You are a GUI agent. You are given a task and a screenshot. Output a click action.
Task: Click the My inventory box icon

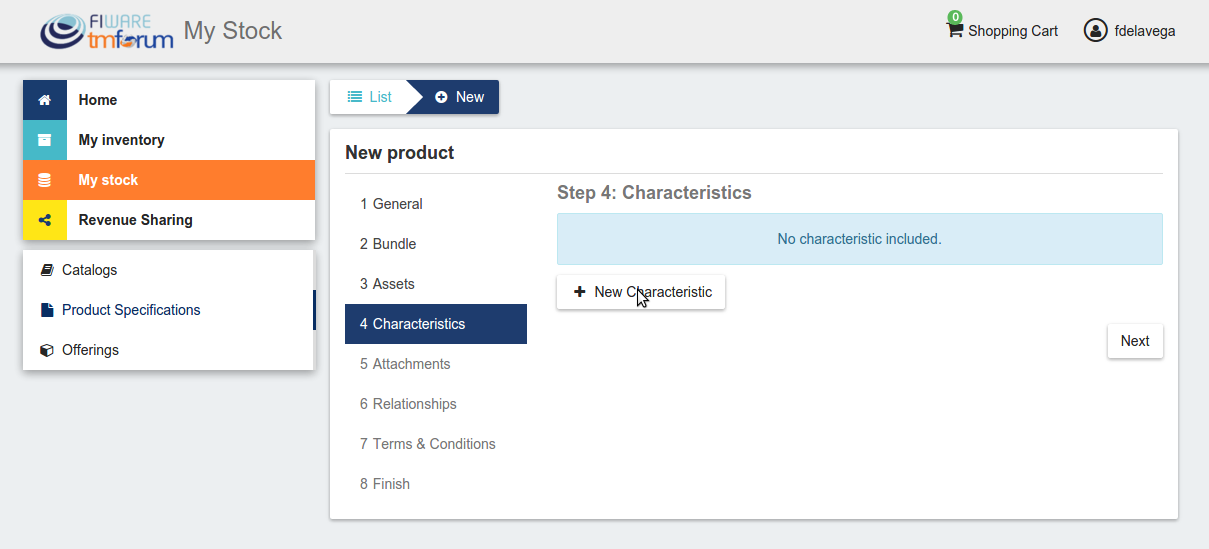[x=44, y=140]
